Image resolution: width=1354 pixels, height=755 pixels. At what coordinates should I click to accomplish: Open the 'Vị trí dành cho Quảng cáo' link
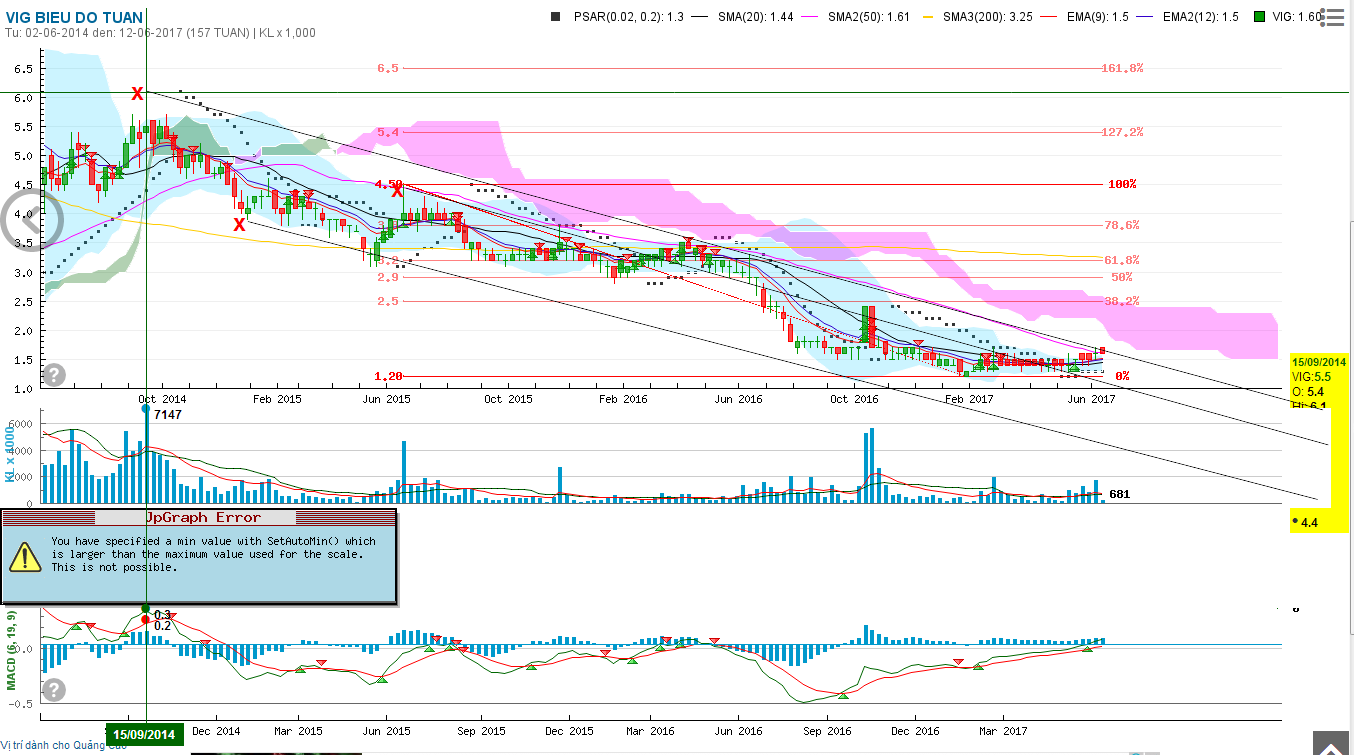tap(64, 744)
